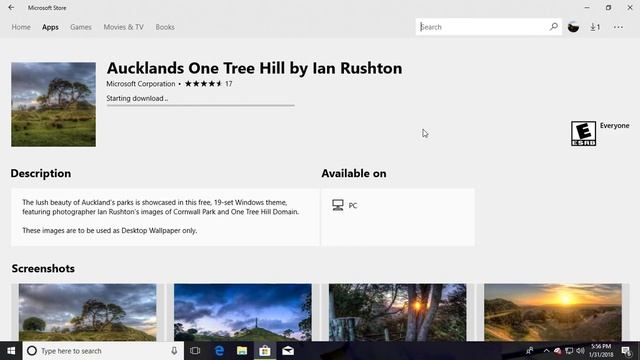The image size is (640, 360).
Task: Open the volume speaker tray icon
Action: click(x=580, y=351)
